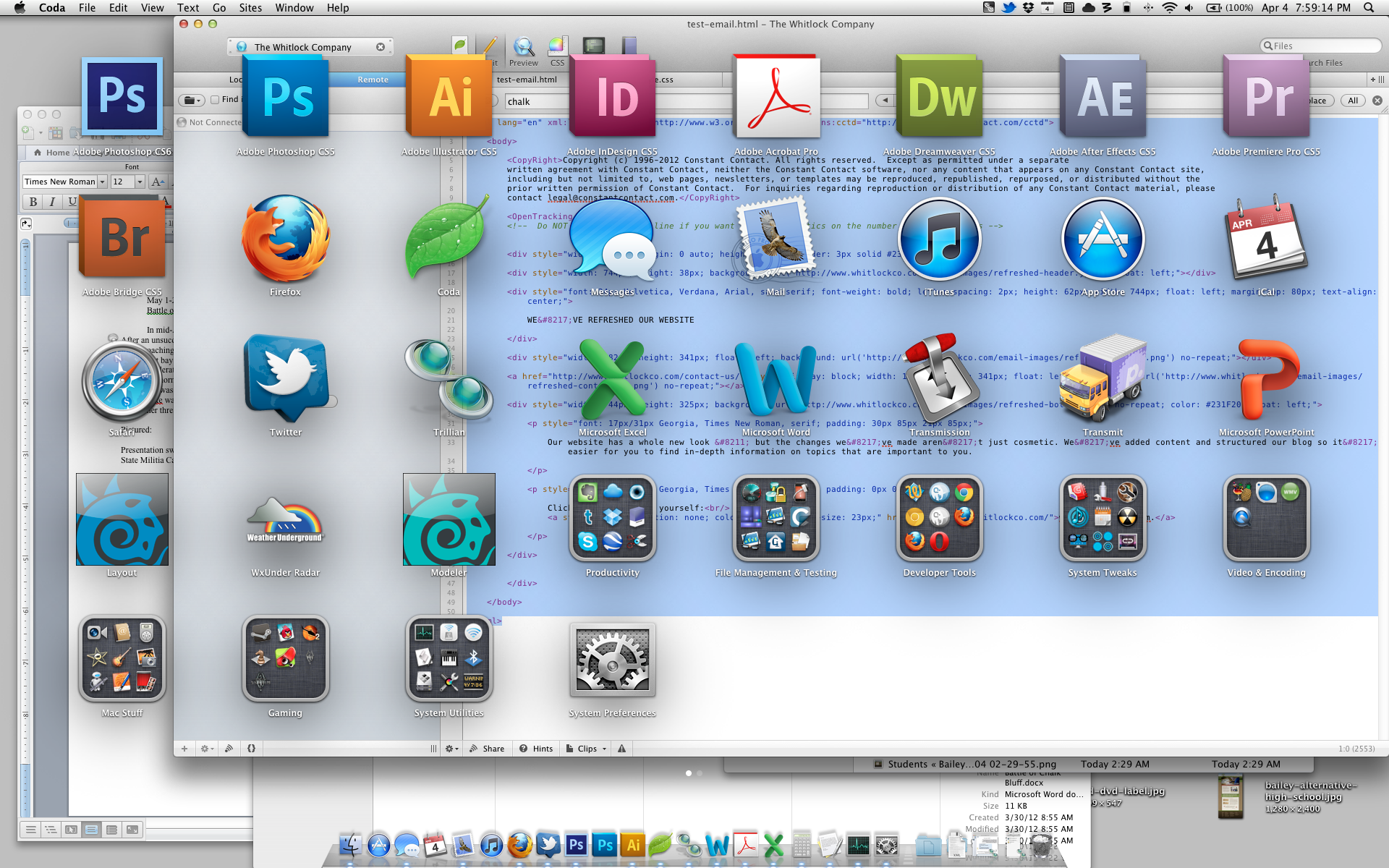
Task: Click the Files search field
Action: pyautogui.click(x=1322, y=46)
